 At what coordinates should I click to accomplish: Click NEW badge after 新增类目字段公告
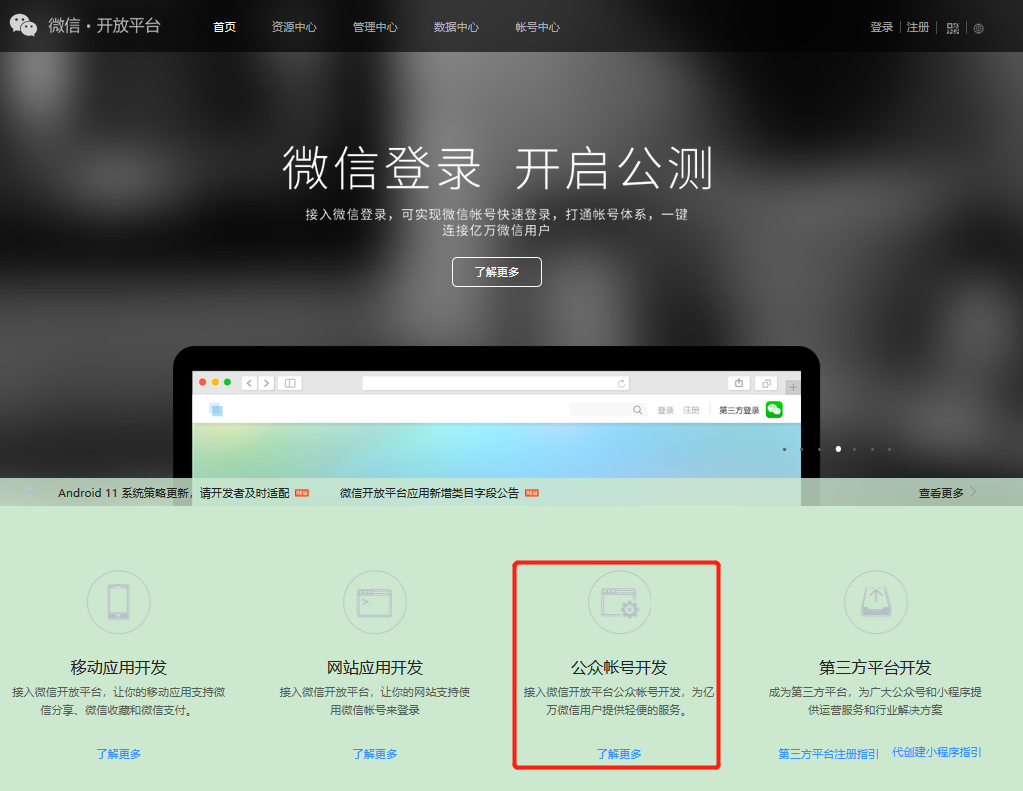pyautogui.click(x=532, y=493)
